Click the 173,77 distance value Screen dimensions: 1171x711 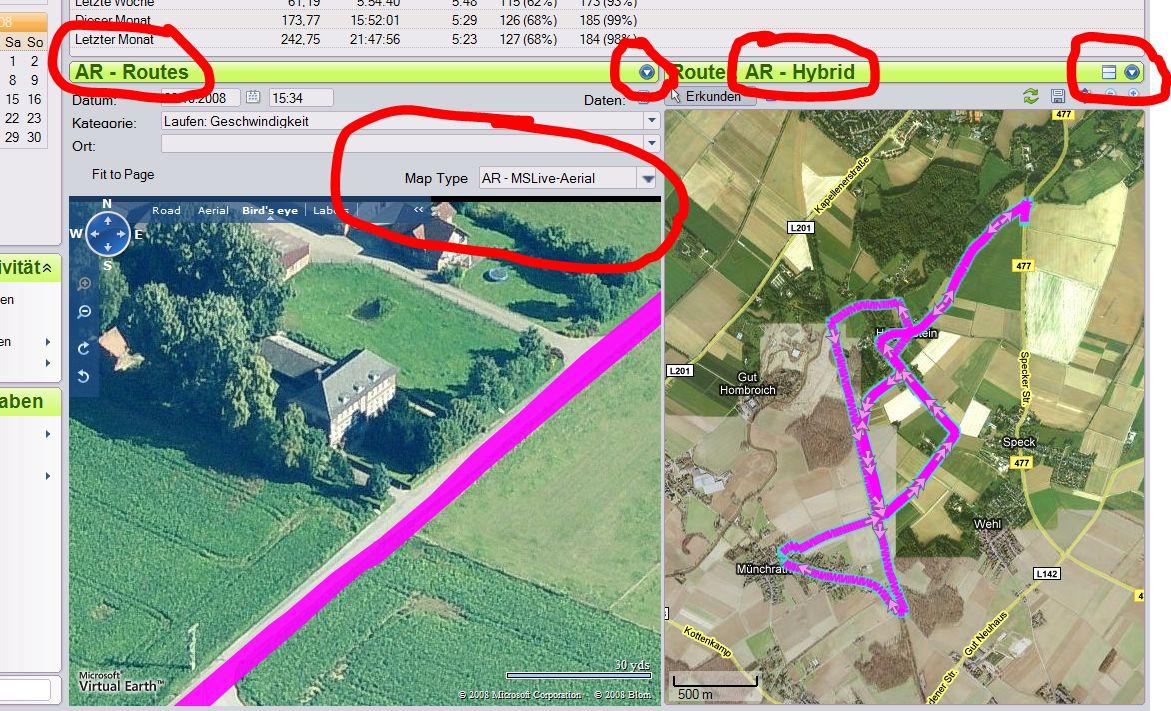[300, 20]
